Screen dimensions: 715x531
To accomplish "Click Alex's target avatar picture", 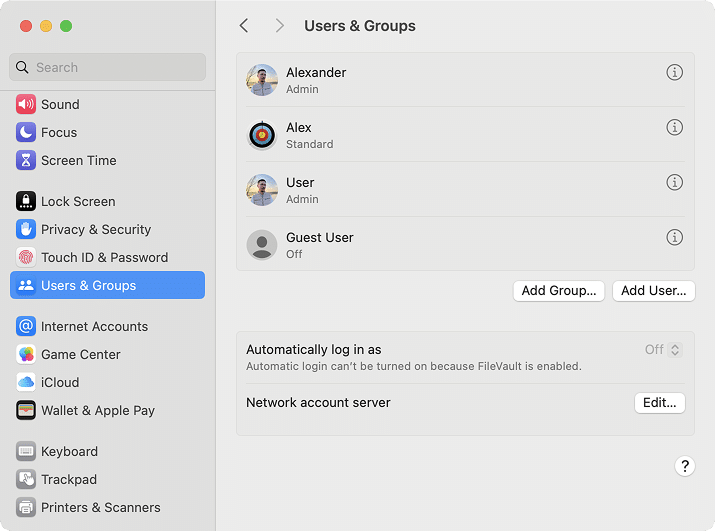I will coord(262,135).
